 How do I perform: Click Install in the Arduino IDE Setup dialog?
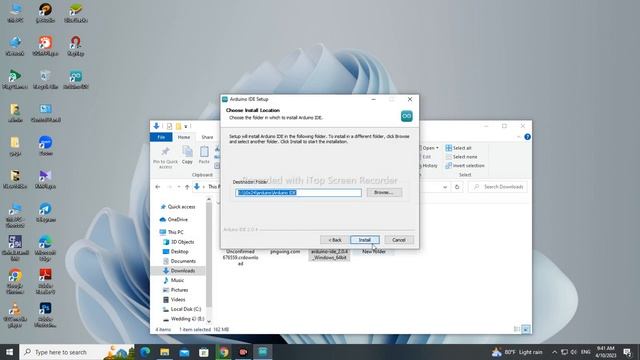coord(364,240)
